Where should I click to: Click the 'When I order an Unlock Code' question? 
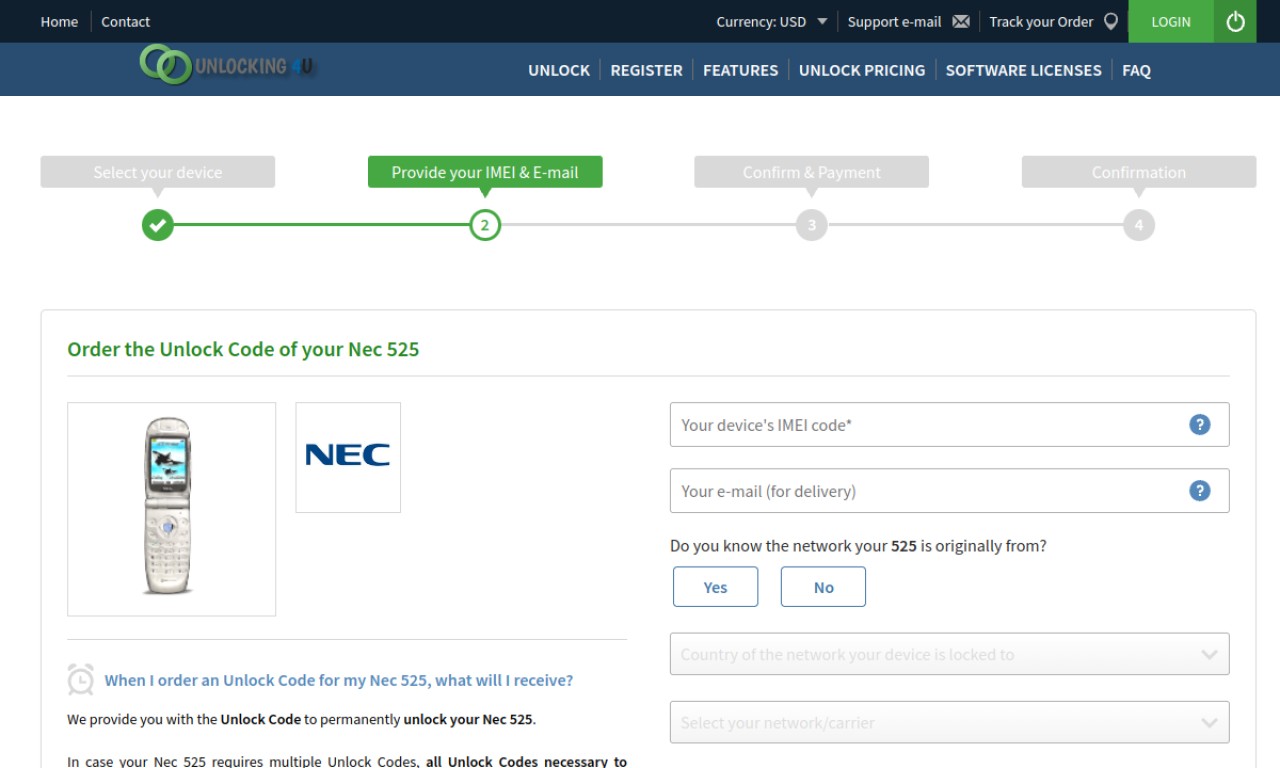pyautogui.click(x=339, y=680)
